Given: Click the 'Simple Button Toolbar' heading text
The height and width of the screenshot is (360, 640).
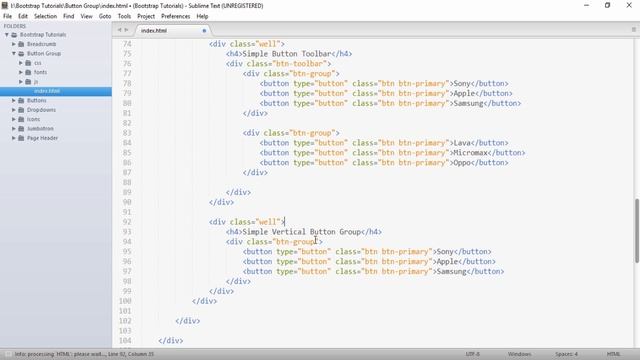Looking at the screenshot, I should point(287,54).
